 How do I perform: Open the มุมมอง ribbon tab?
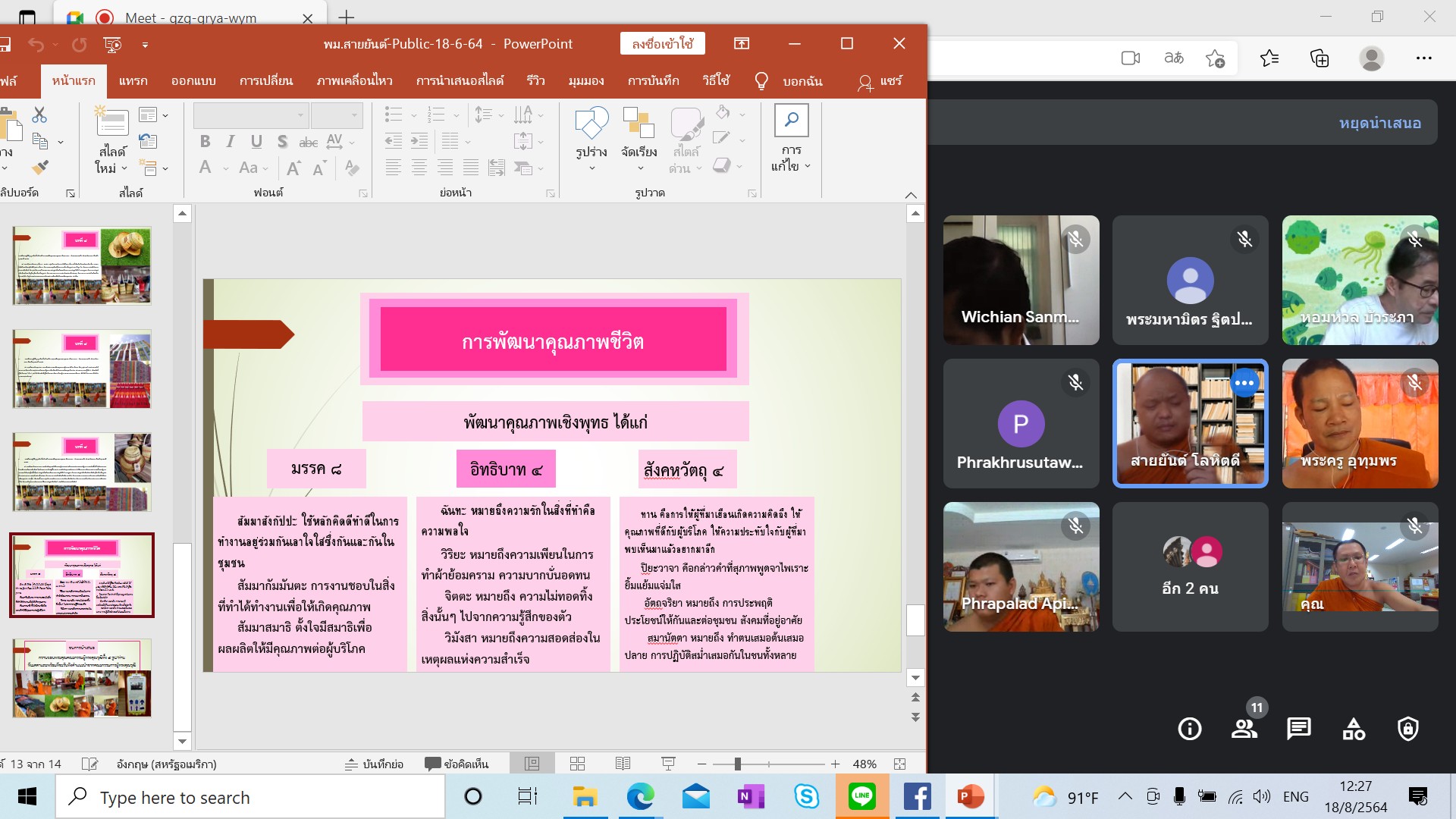[x=586, y=80]
